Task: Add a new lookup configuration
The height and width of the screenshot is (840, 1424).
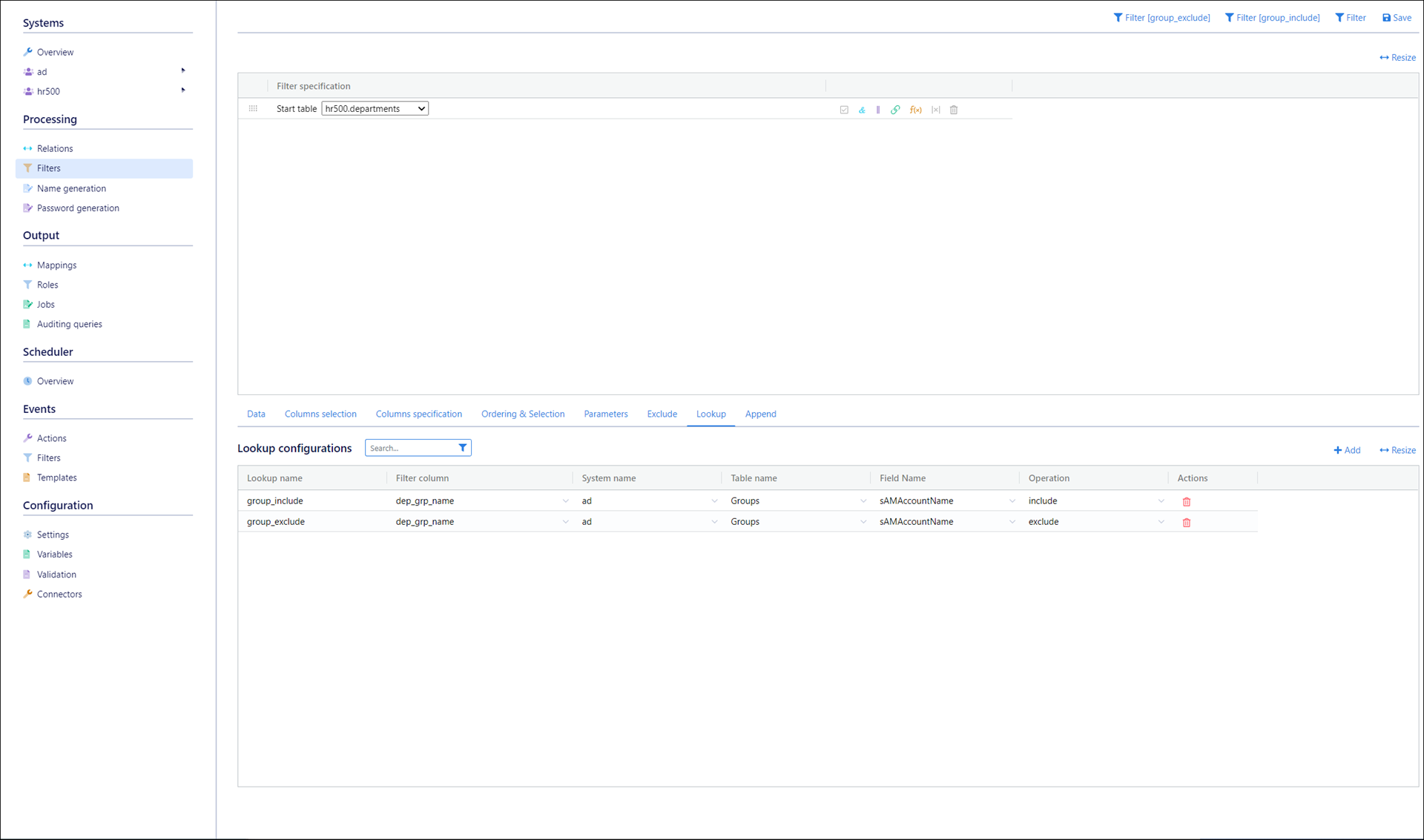Action: coord(1347,450)
